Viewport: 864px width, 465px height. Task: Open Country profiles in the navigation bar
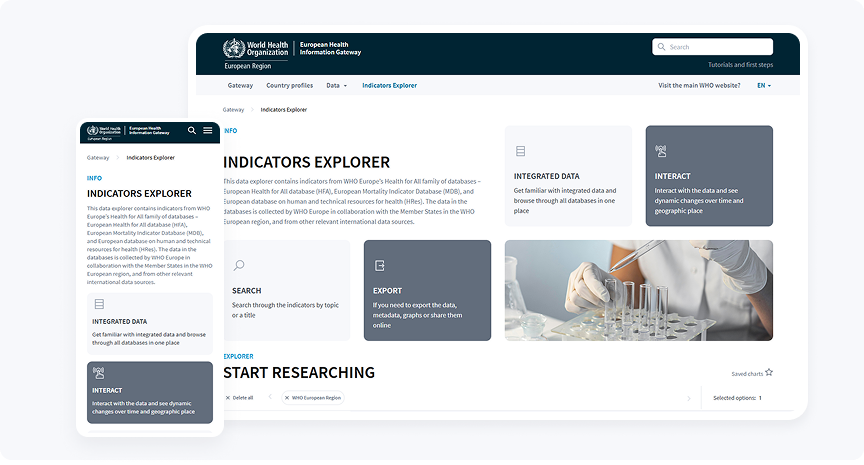click(289, 86)
